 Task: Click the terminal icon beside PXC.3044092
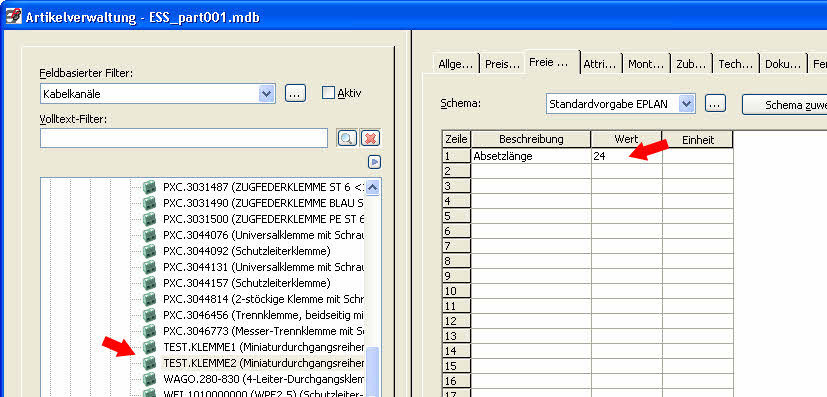pyautogui.click(x=150, y=250)
